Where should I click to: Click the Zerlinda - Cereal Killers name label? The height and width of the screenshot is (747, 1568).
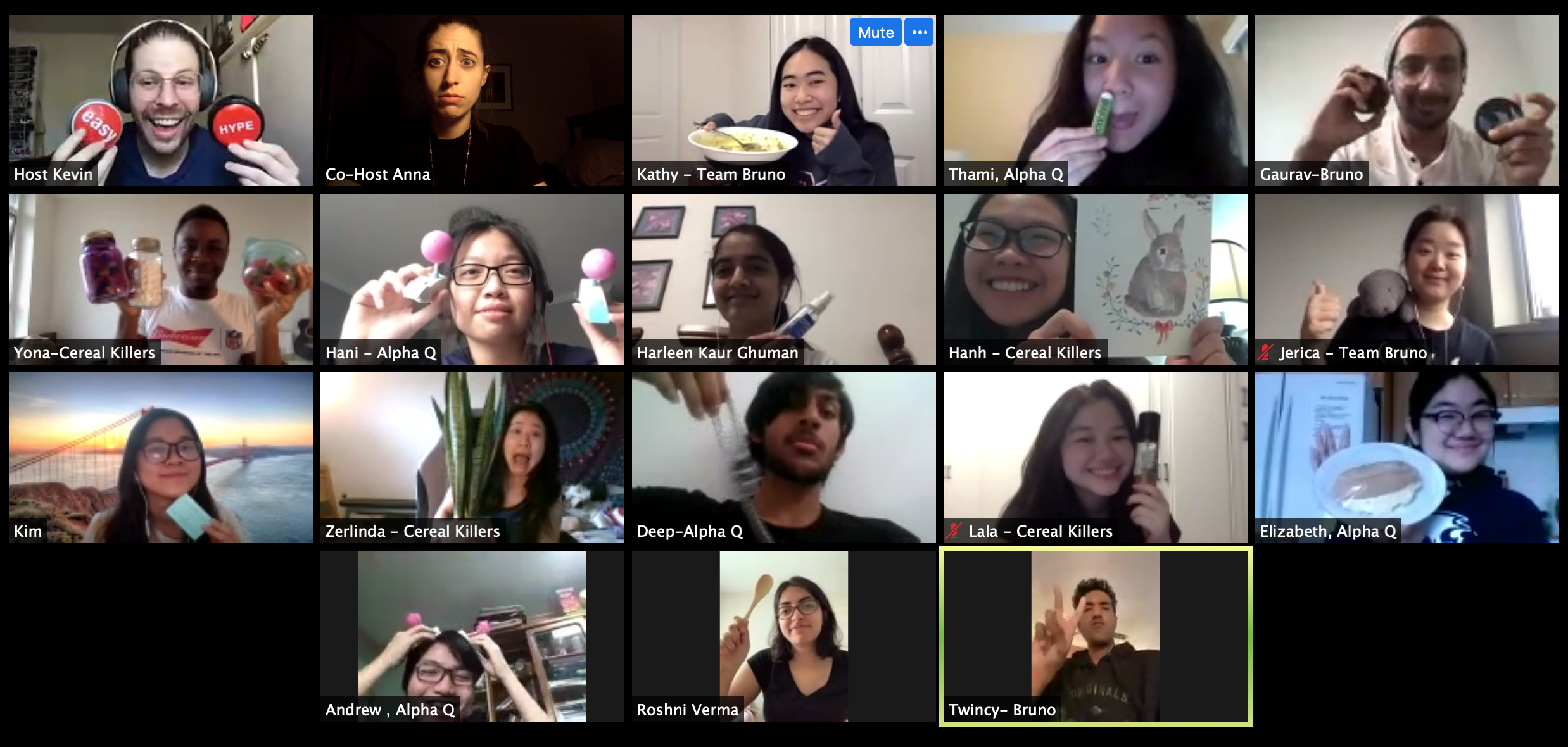tap(413, 531)
